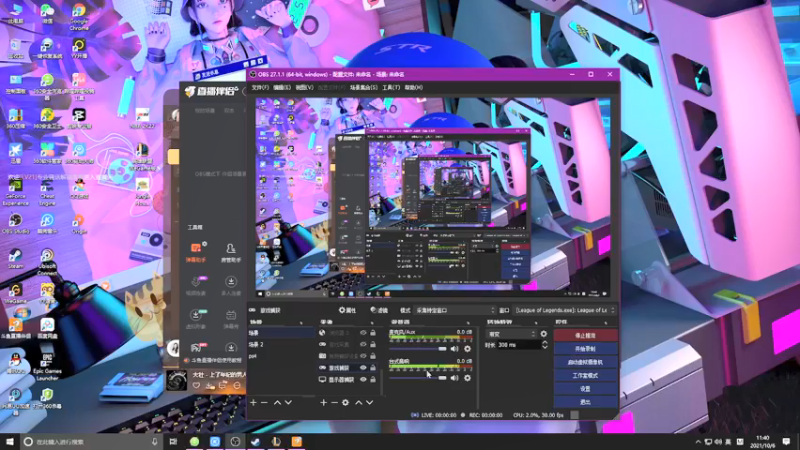Click Exit button in OBS controls
800x450 pixels.
click(x=585, y=402)
